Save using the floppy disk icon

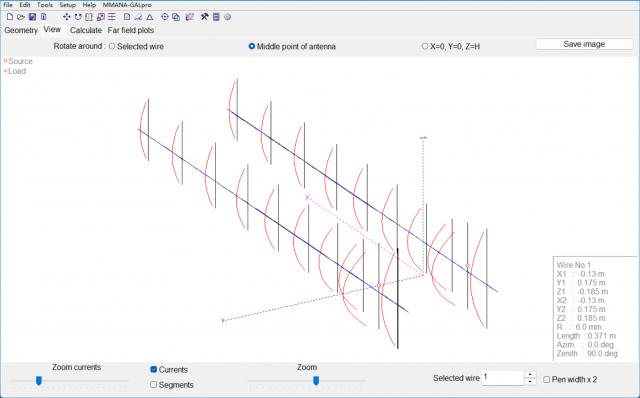[x=32, y=17]
